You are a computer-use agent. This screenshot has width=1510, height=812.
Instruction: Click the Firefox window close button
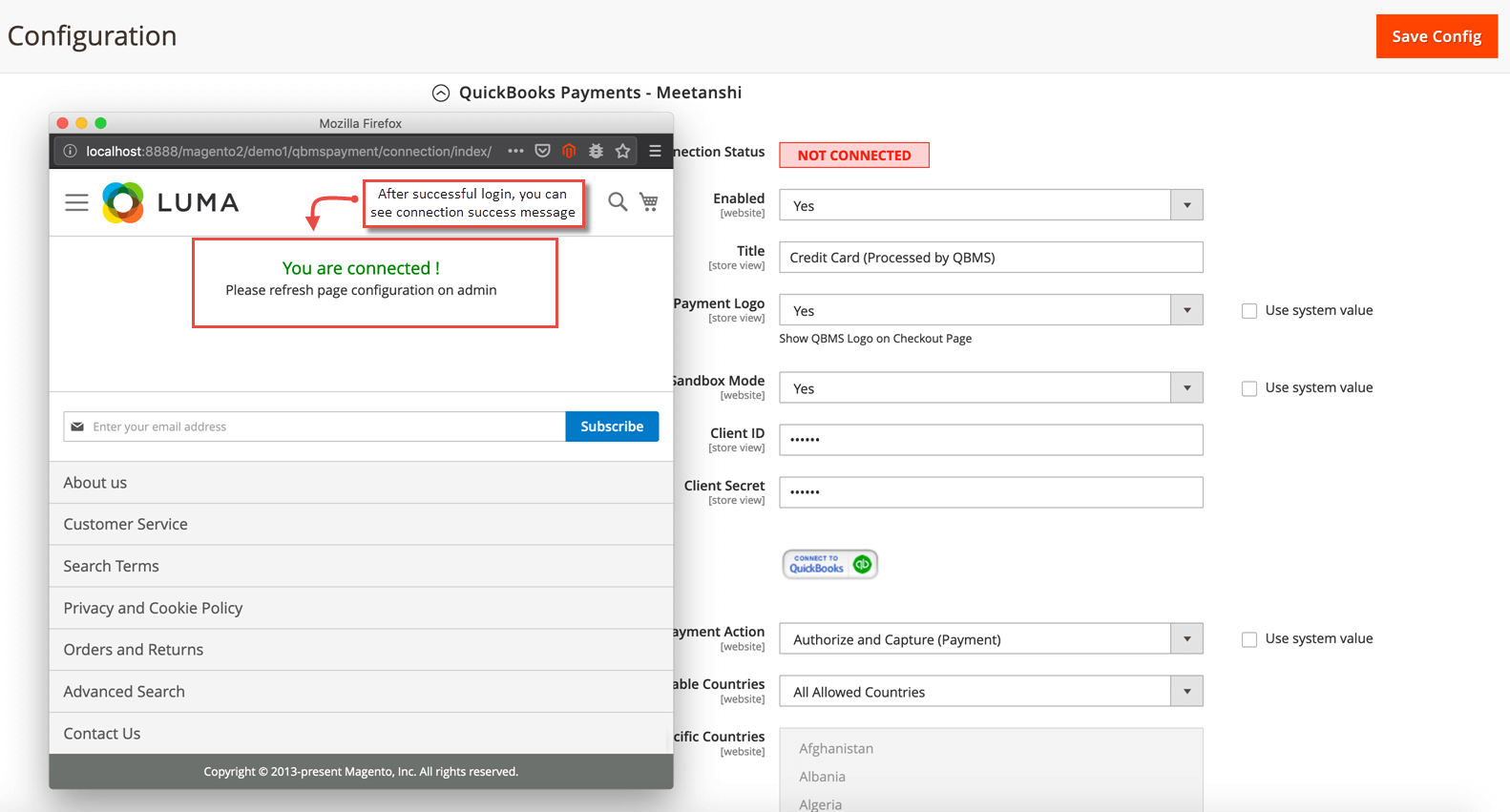pyautogui.click(x=63, y=123)
